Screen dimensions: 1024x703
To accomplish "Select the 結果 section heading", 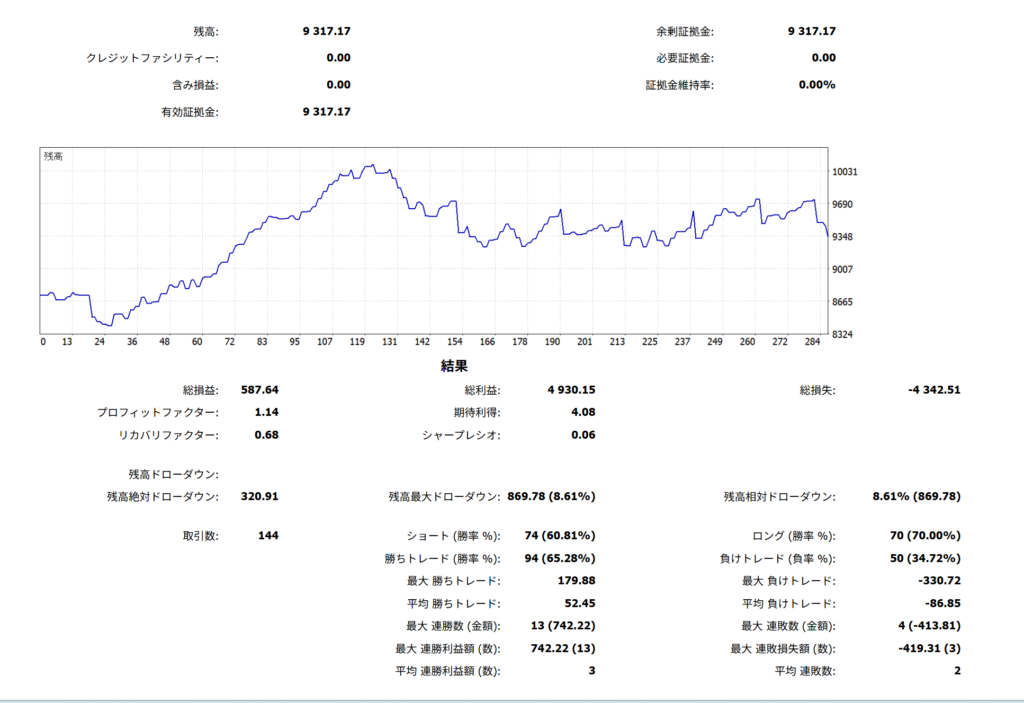I will pyautogui.click(x=455, y=366).
